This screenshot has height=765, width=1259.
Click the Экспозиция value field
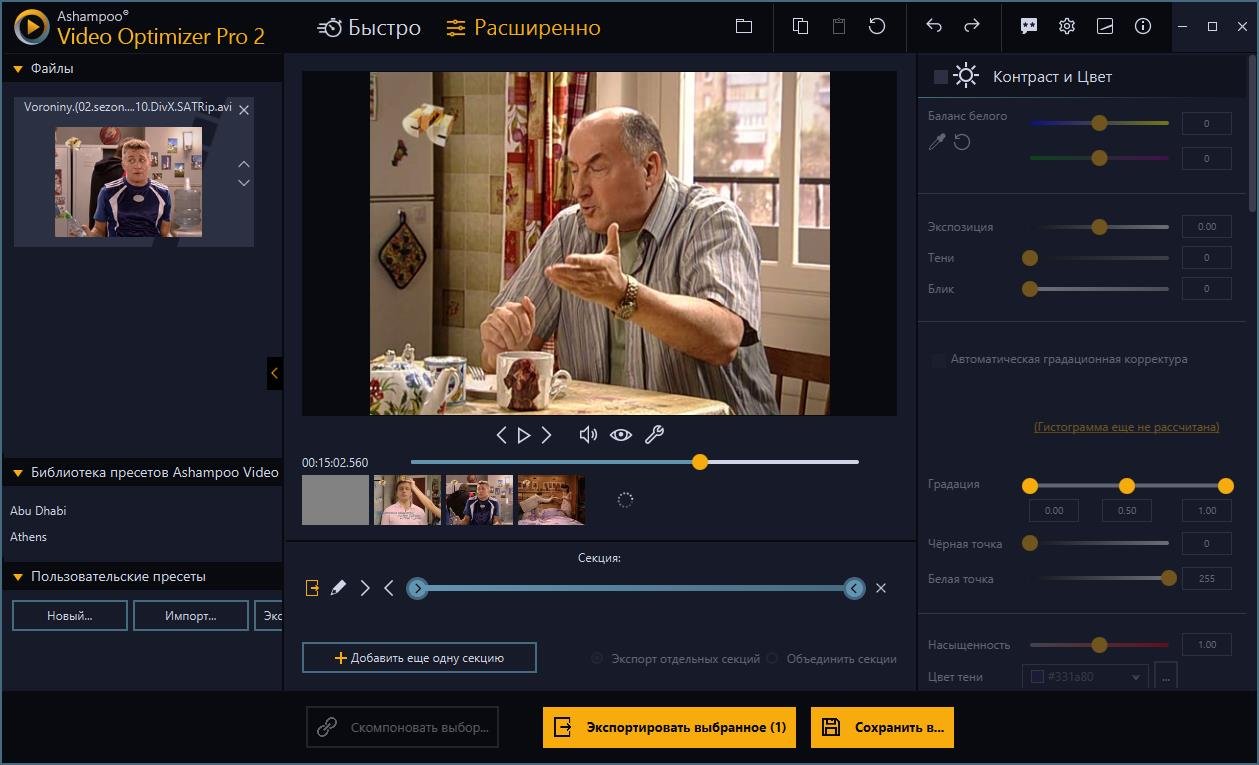pyautogui.click(x=1207, y=227)
